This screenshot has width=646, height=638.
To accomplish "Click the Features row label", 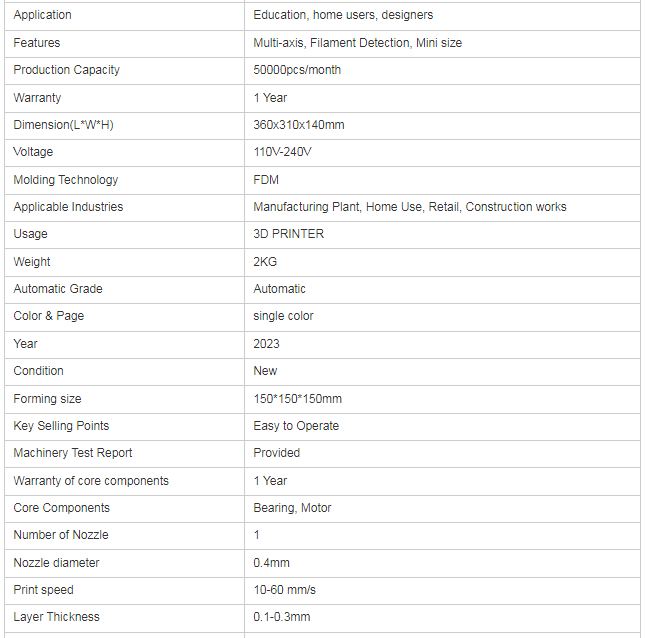I will click(x=37, y=43).
